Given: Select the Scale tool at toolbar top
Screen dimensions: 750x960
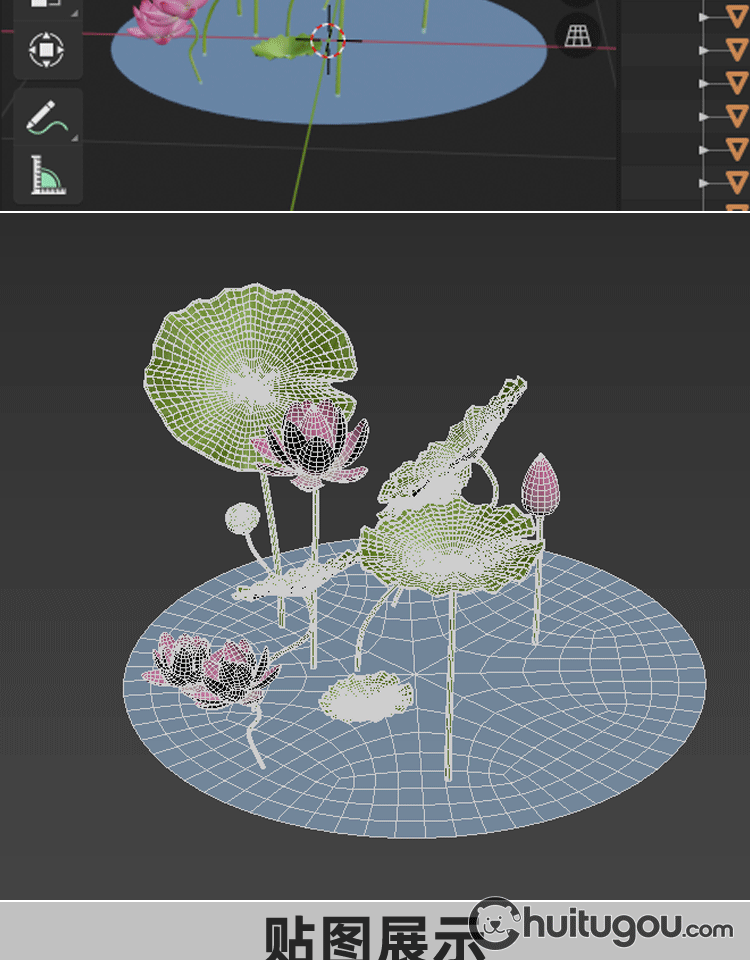Looking at the screenshot, I should coord(46,5).
